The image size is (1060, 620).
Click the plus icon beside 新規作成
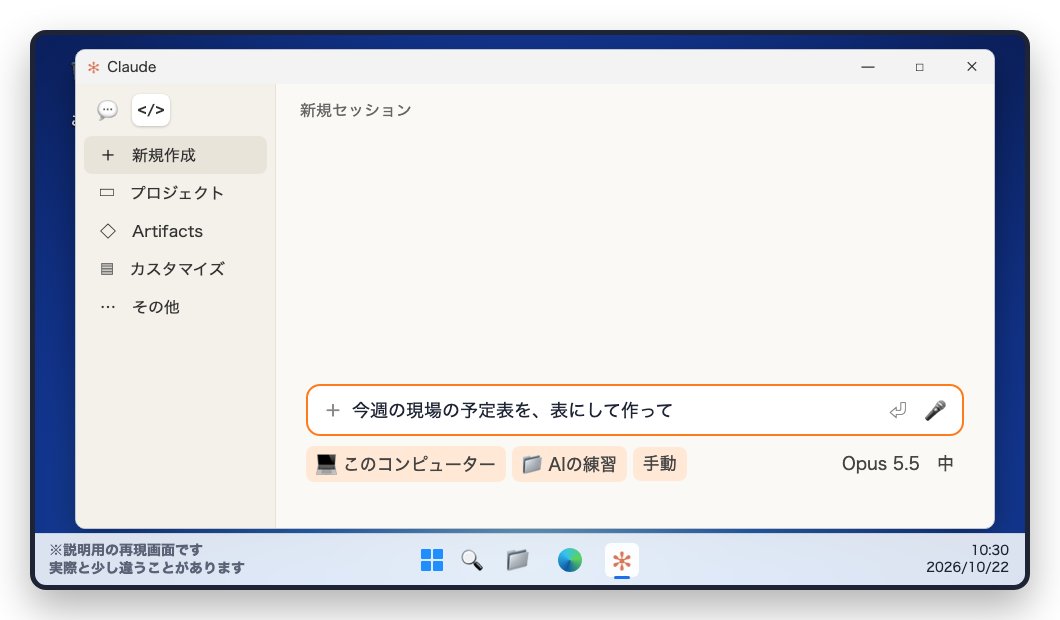(x=107, y=155)
